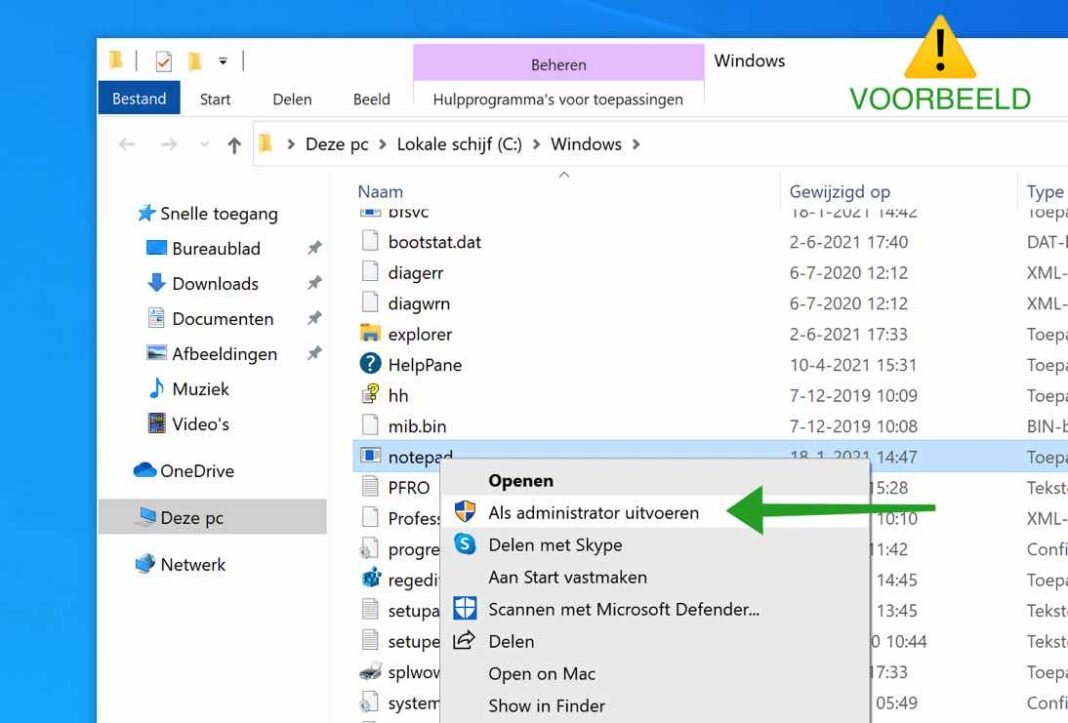The height and width of the screenshot is (723, 1068).
Task: Click Deze pc in the address bar
Action: pyautogui.click(x=336, y=144)
